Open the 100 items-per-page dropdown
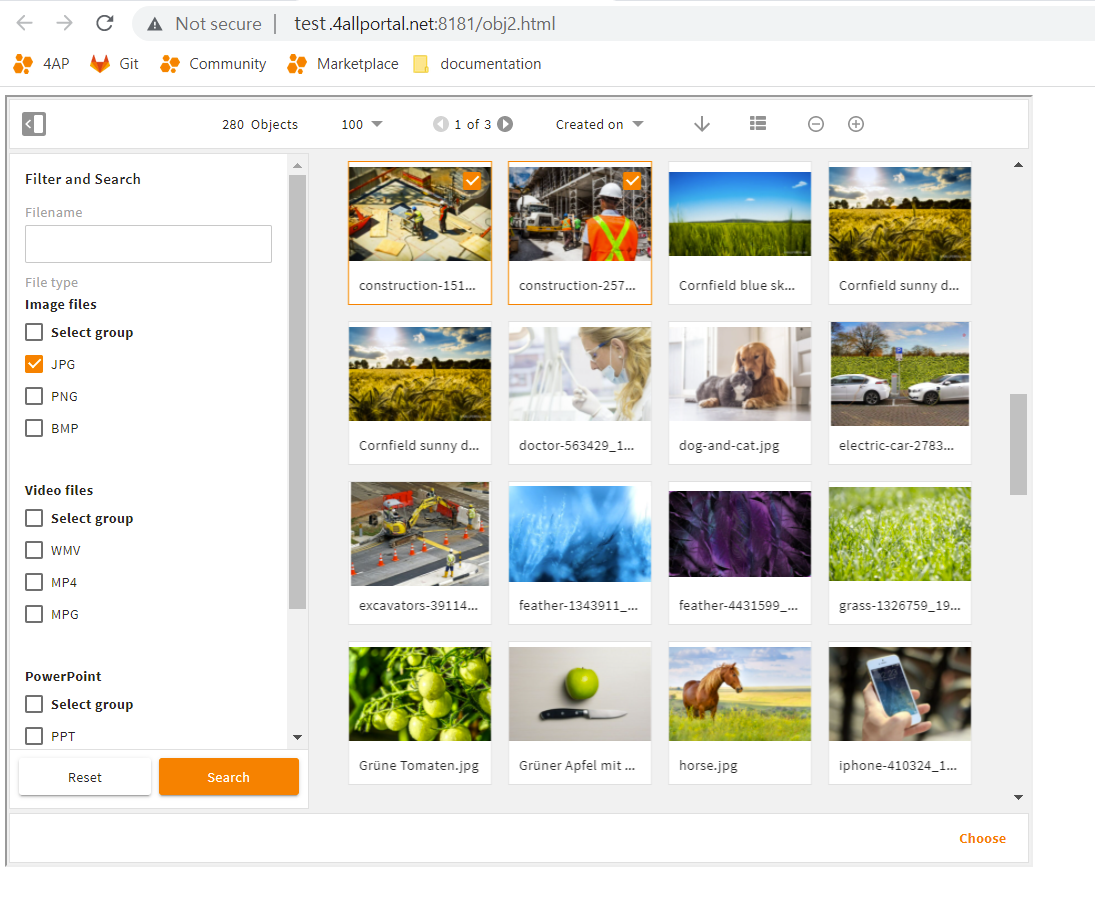Viewport: 1095px width, 905px height. point(362,124)
